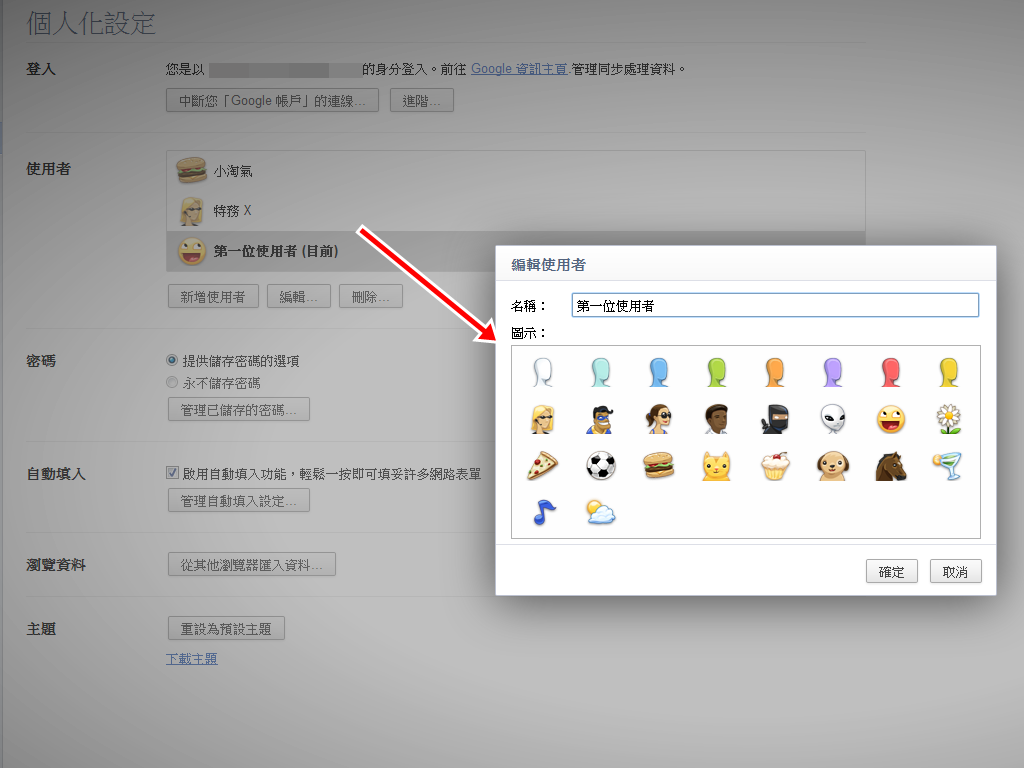Choose the smiley face avatar in dialog
This screenshot has width=1024, height=768.
click(891, 419)
